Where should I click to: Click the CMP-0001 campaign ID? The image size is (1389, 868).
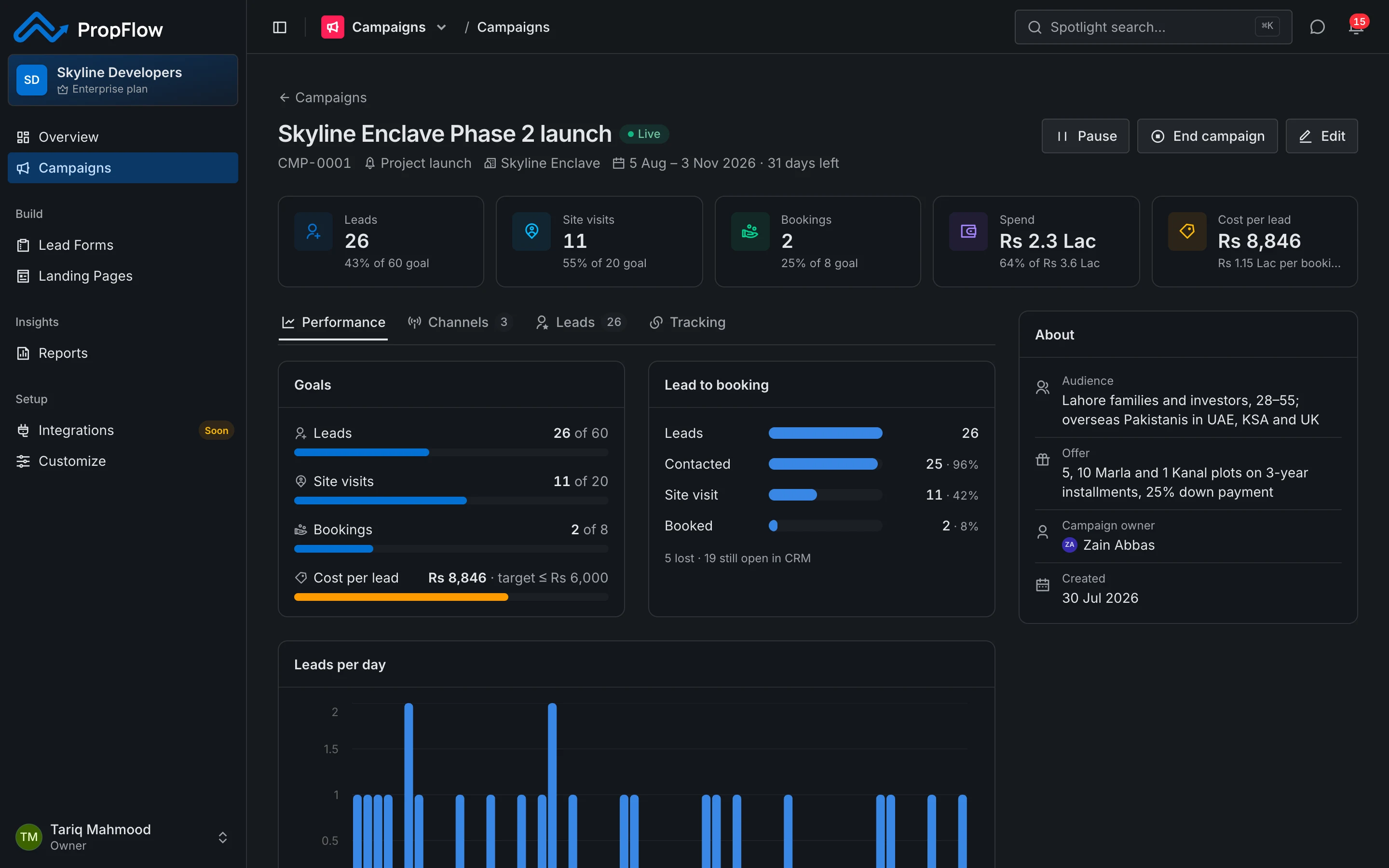[x=314, y=163]
